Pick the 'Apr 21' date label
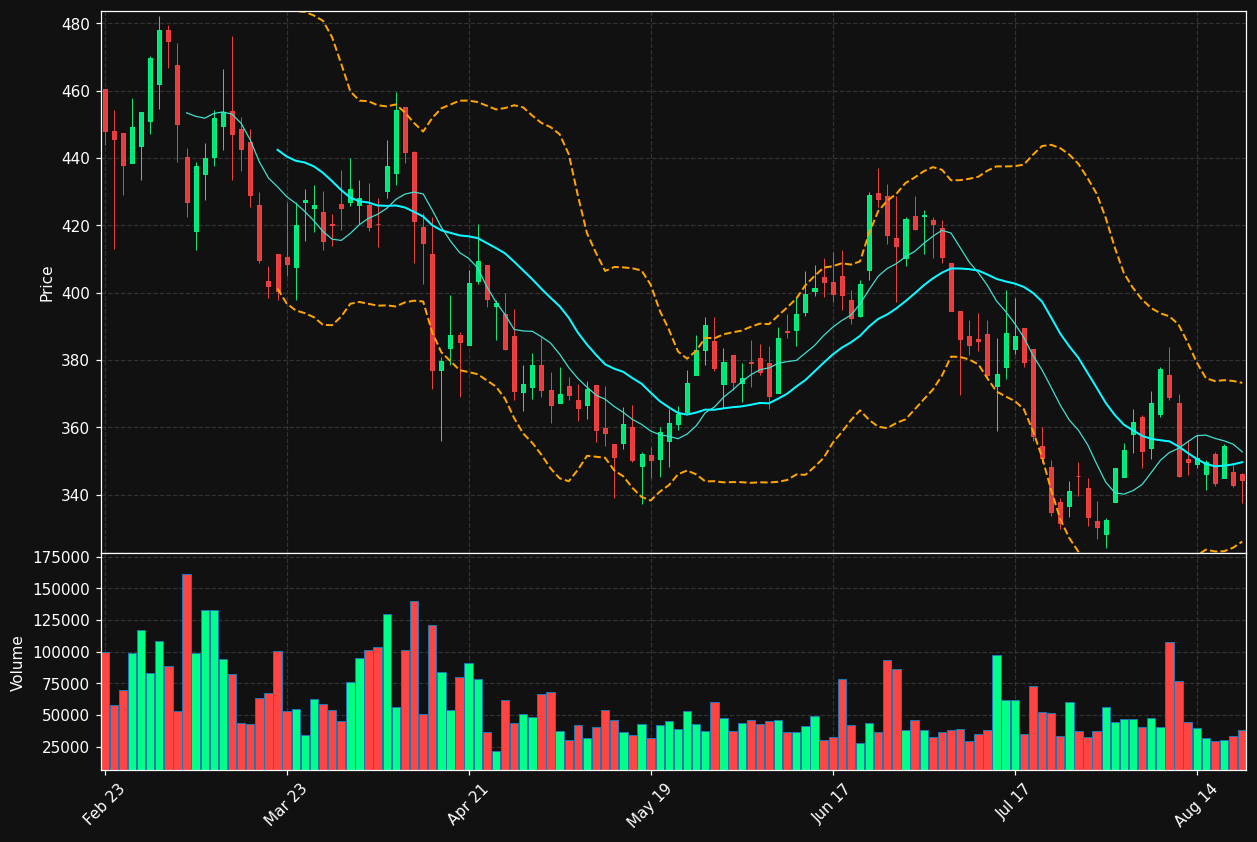This screenshot has height=842, width=1257. [x=468, y=804]
